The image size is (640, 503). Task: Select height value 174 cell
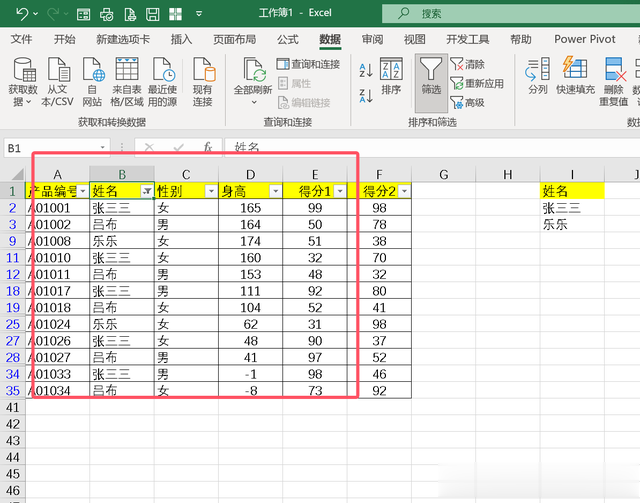click(x=251, y=241)
